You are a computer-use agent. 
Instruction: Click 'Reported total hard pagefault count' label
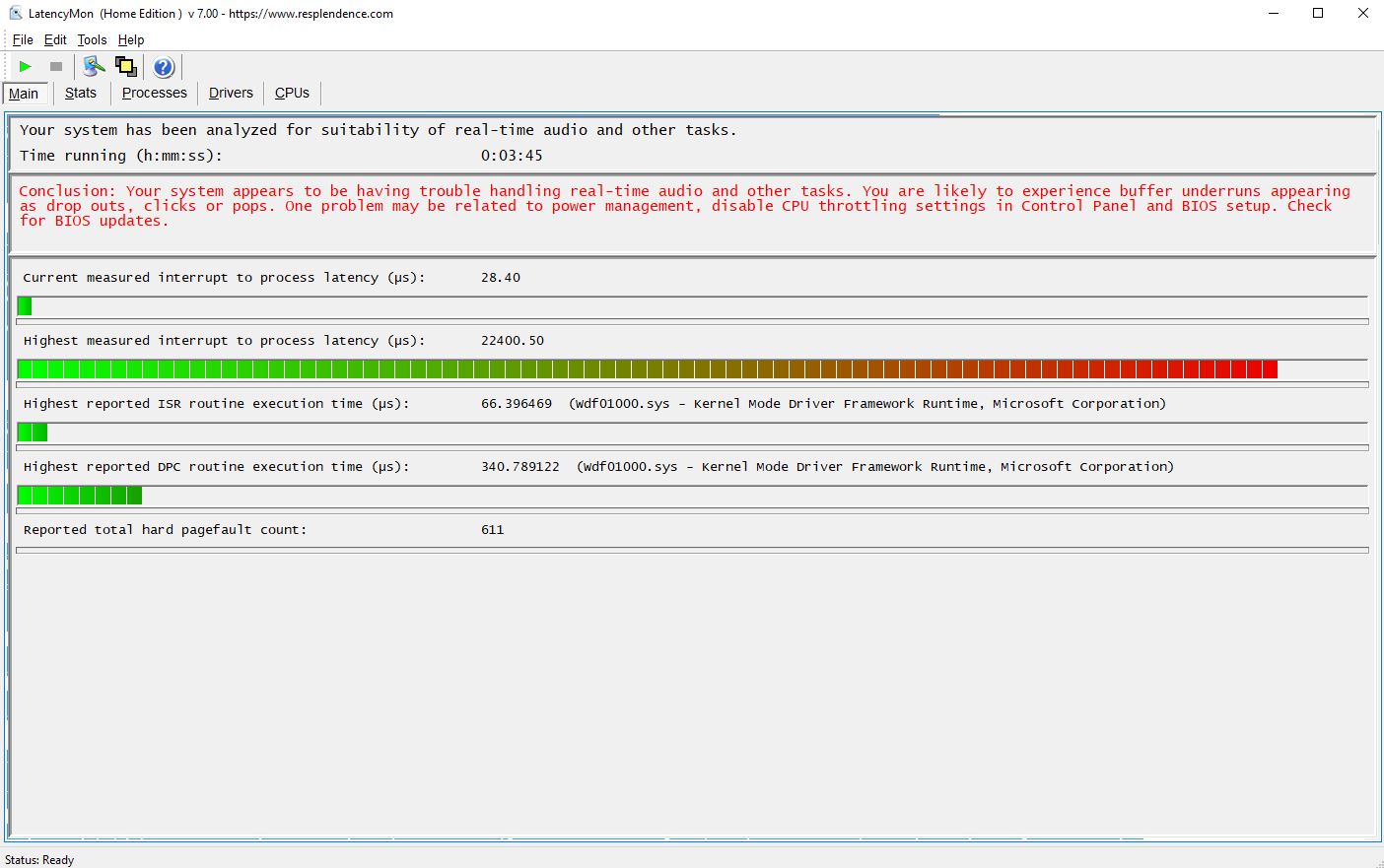click(x=165, y=530)
